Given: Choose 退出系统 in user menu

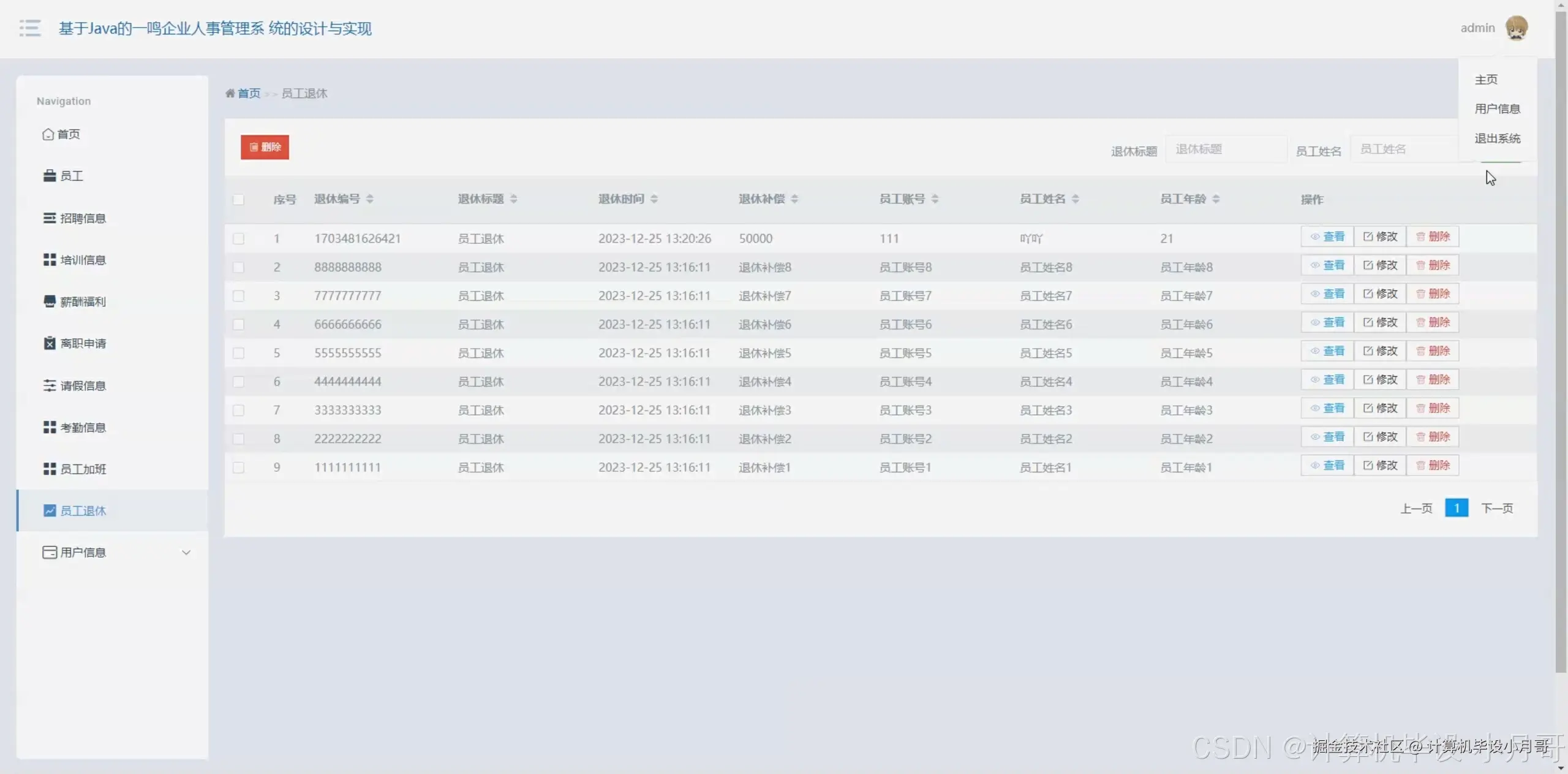Looking at the screenshot, I should [1497, 138].
